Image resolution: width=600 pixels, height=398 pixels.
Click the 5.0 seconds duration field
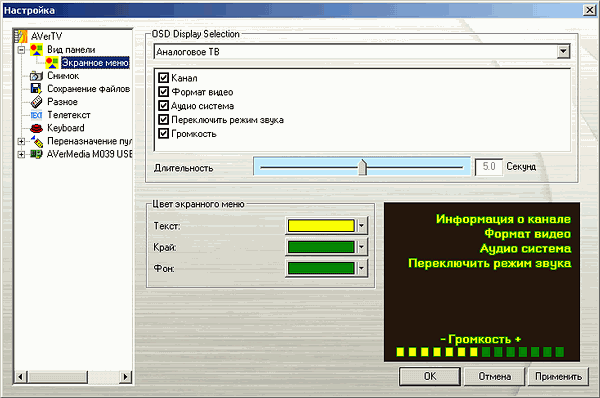(489, 167)
